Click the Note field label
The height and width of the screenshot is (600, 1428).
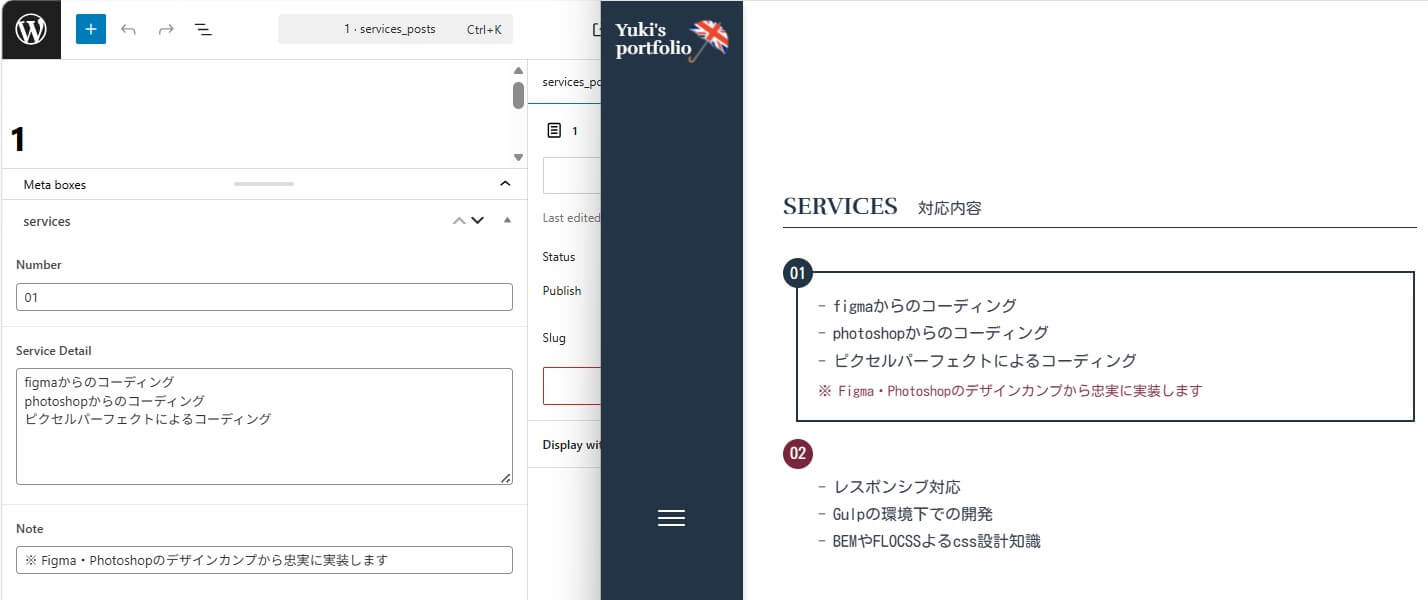[x=30, y=529]
